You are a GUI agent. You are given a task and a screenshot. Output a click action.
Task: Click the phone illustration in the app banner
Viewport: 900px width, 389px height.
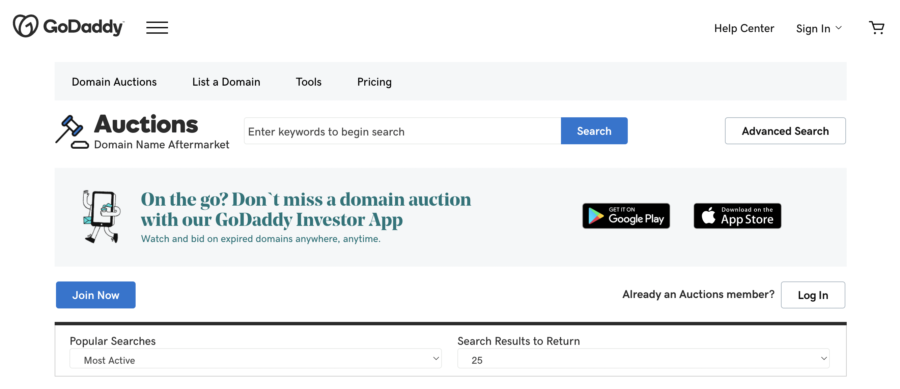point(101,217)
